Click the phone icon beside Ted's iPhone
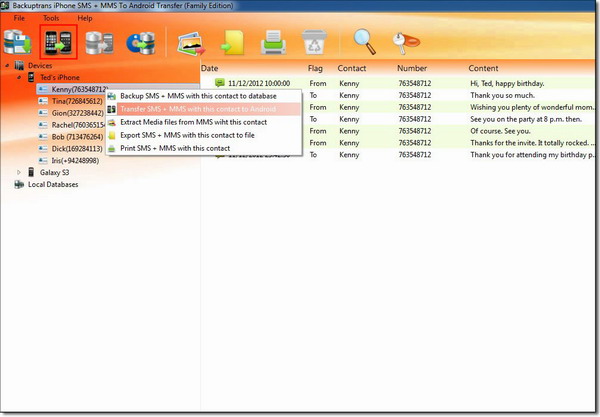This screenshot has width=600, height=417. [x=31, y=77]
